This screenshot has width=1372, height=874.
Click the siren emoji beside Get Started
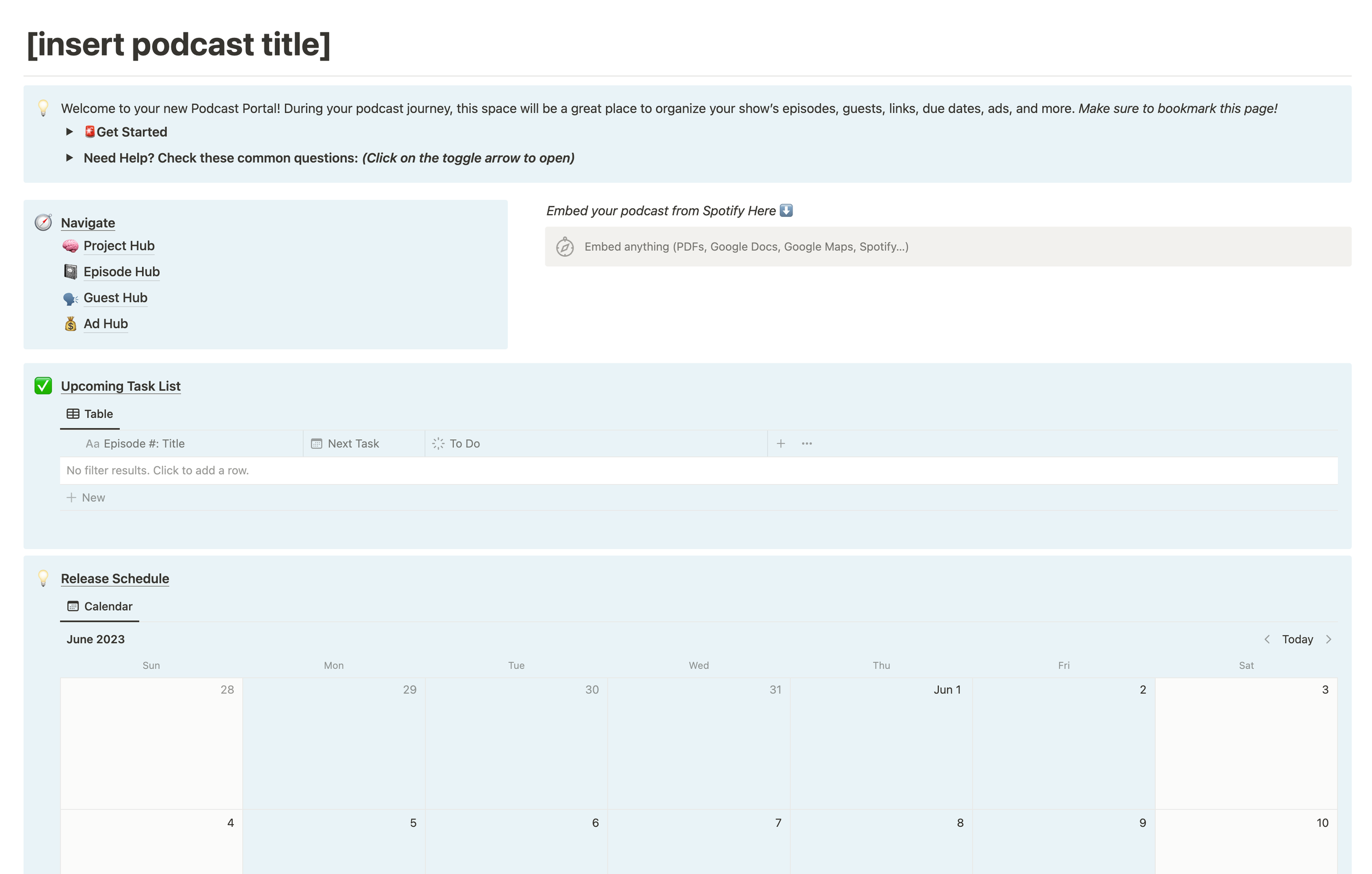89,132
